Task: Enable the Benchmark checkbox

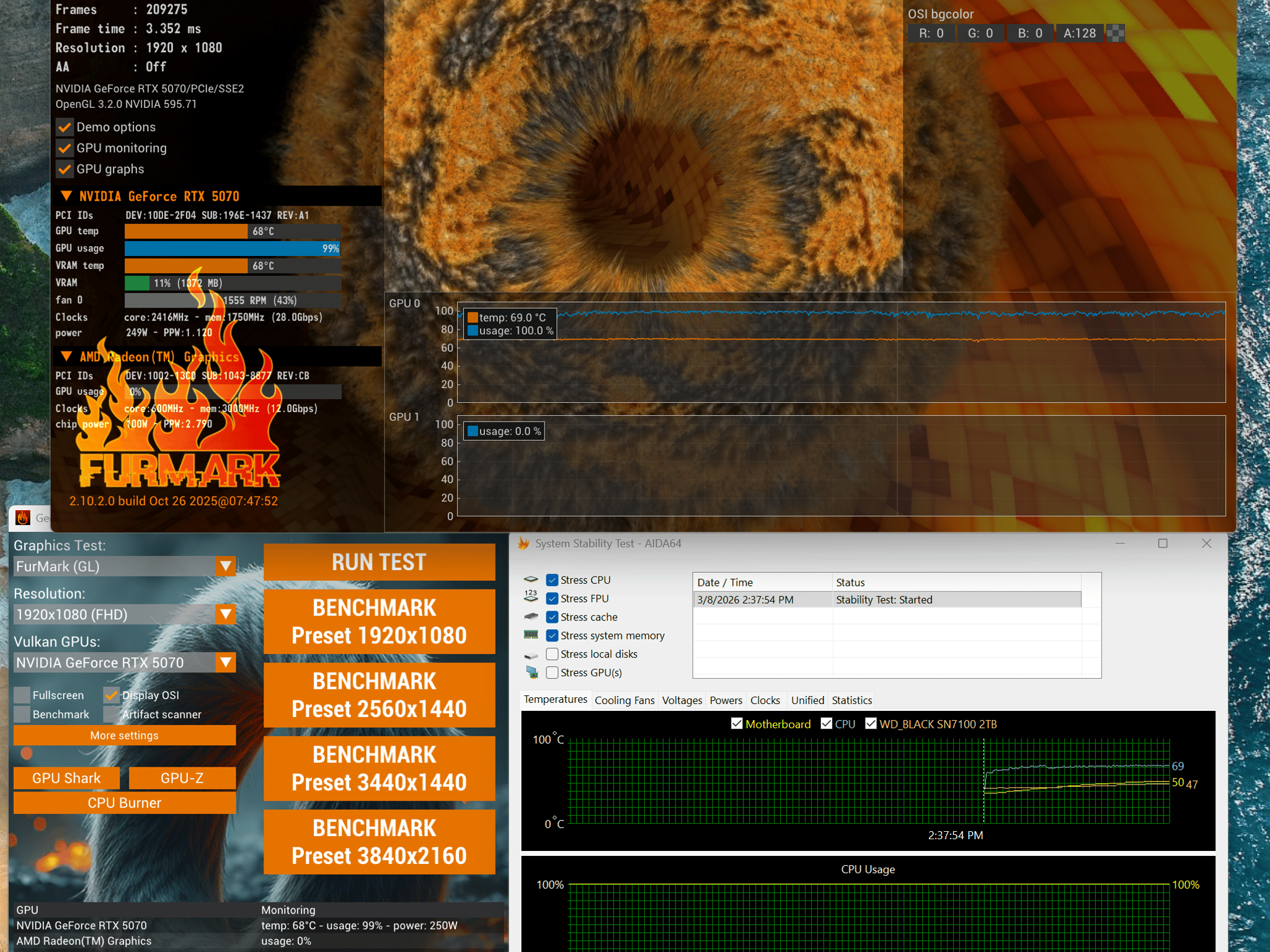Action: 22,715
